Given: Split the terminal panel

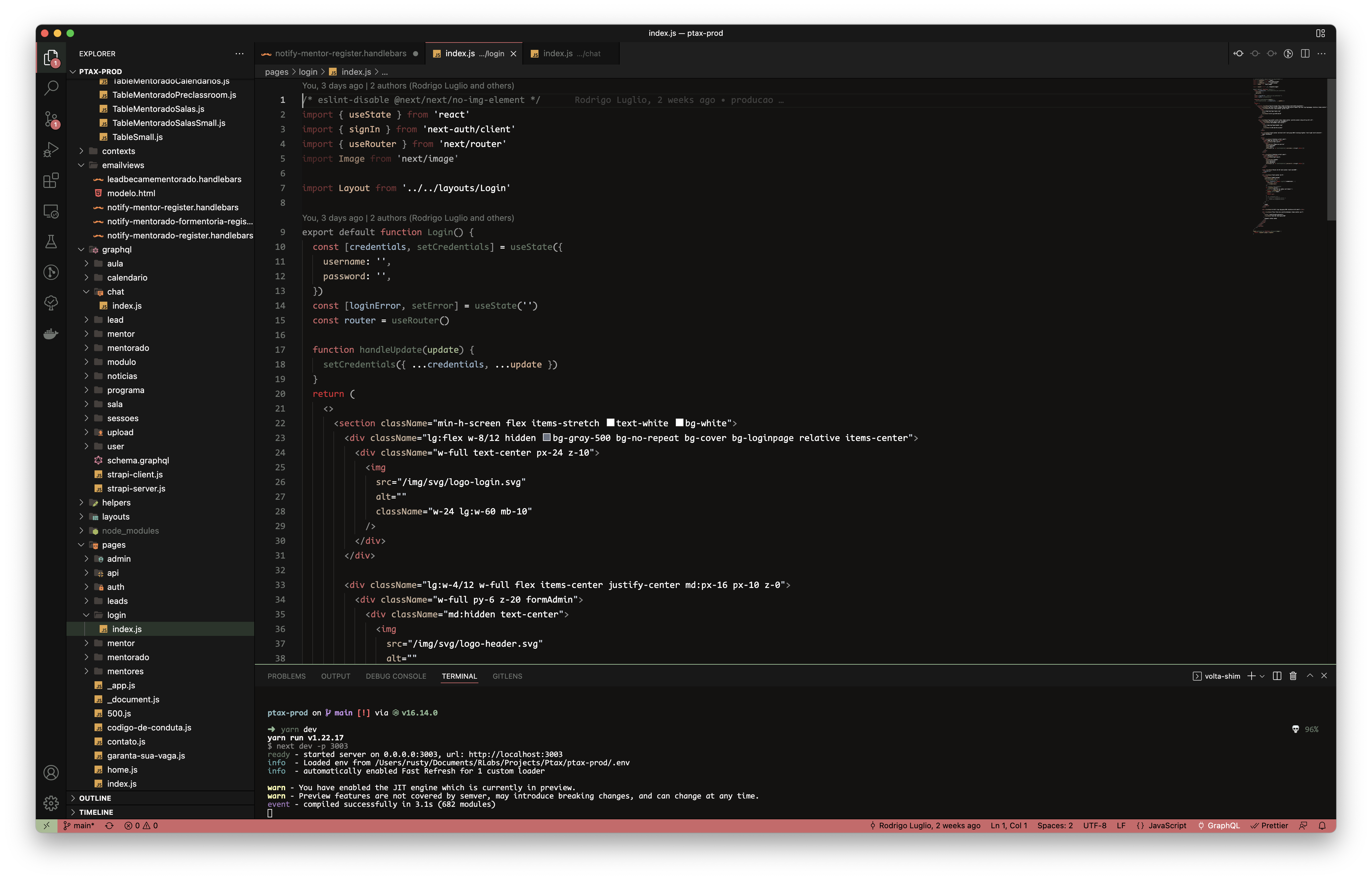Looking at the screenshot, I should pyautogui.click(x=1277, y=676).
